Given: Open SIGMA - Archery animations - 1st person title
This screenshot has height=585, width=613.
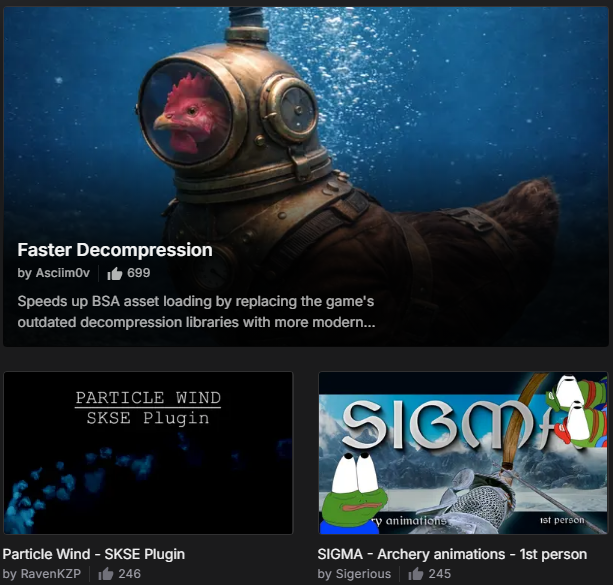Looking at the screenshot, I should pyautogui.click(x=452, y=554).
